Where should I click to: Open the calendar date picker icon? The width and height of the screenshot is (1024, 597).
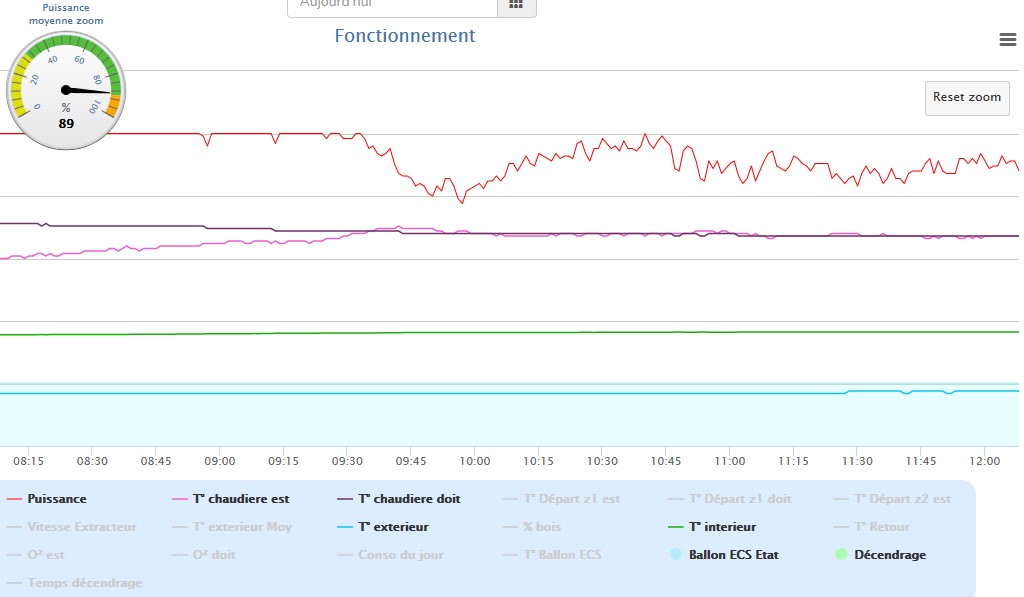coord(516,5)
